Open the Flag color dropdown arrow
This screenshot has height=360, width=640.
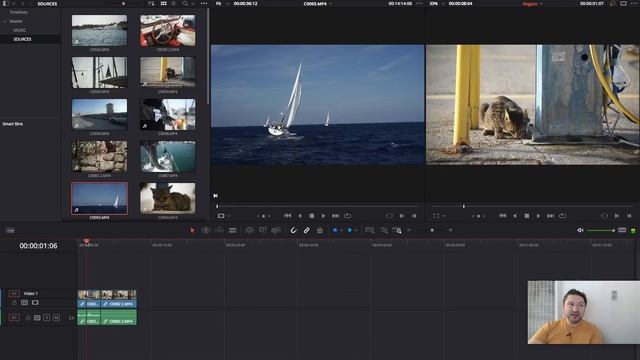pos(341,230)
